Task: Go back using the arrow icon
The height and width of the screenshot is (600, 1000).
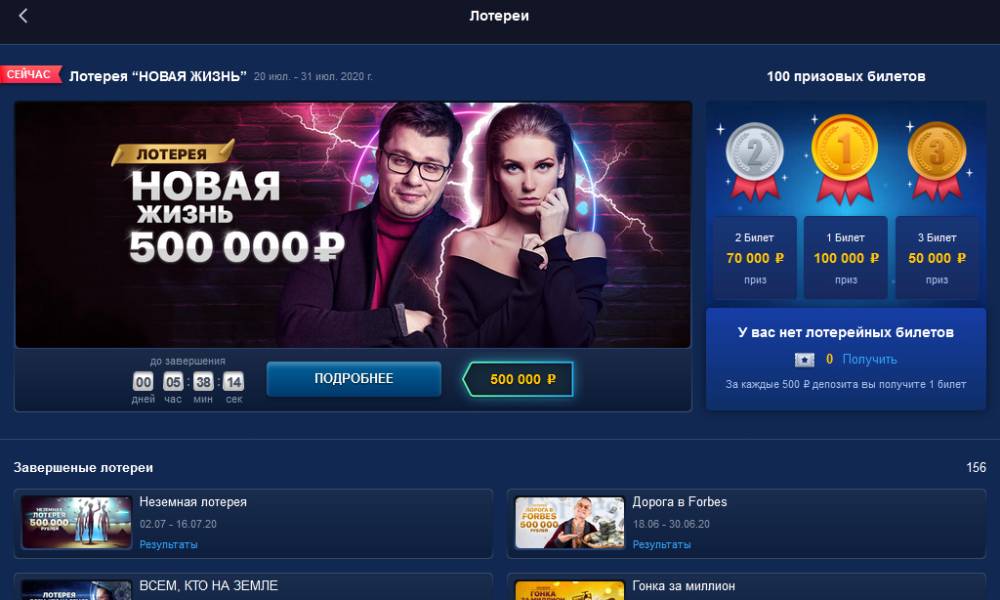Action: pos(24,16)
